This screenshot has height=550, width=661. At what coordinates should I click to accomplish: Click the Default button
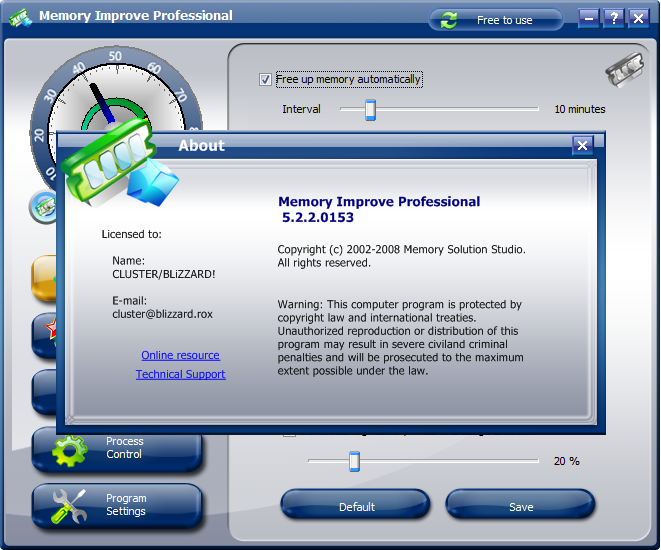[x=355, y=505]
